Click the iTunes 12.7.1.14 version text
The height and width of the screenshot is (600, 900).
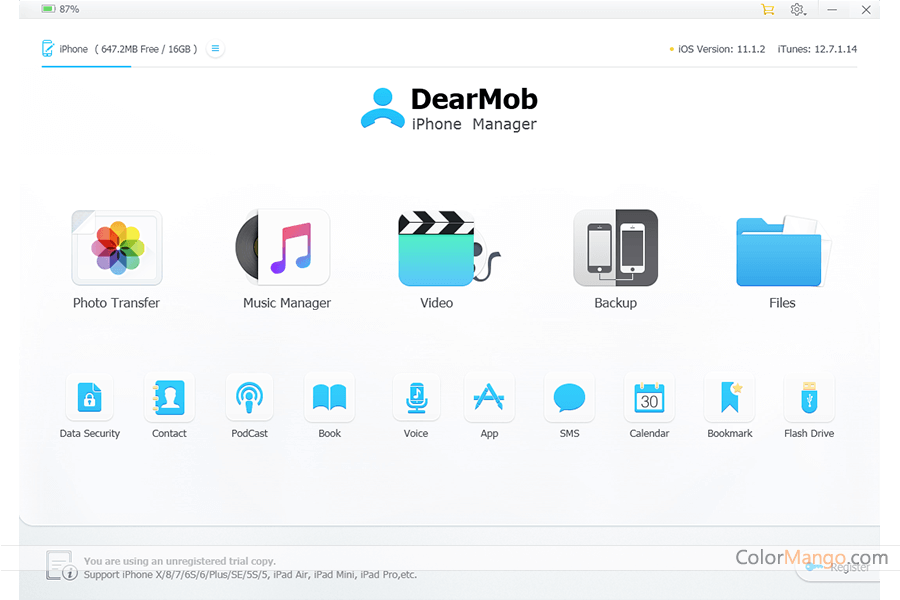pos(817,49)
